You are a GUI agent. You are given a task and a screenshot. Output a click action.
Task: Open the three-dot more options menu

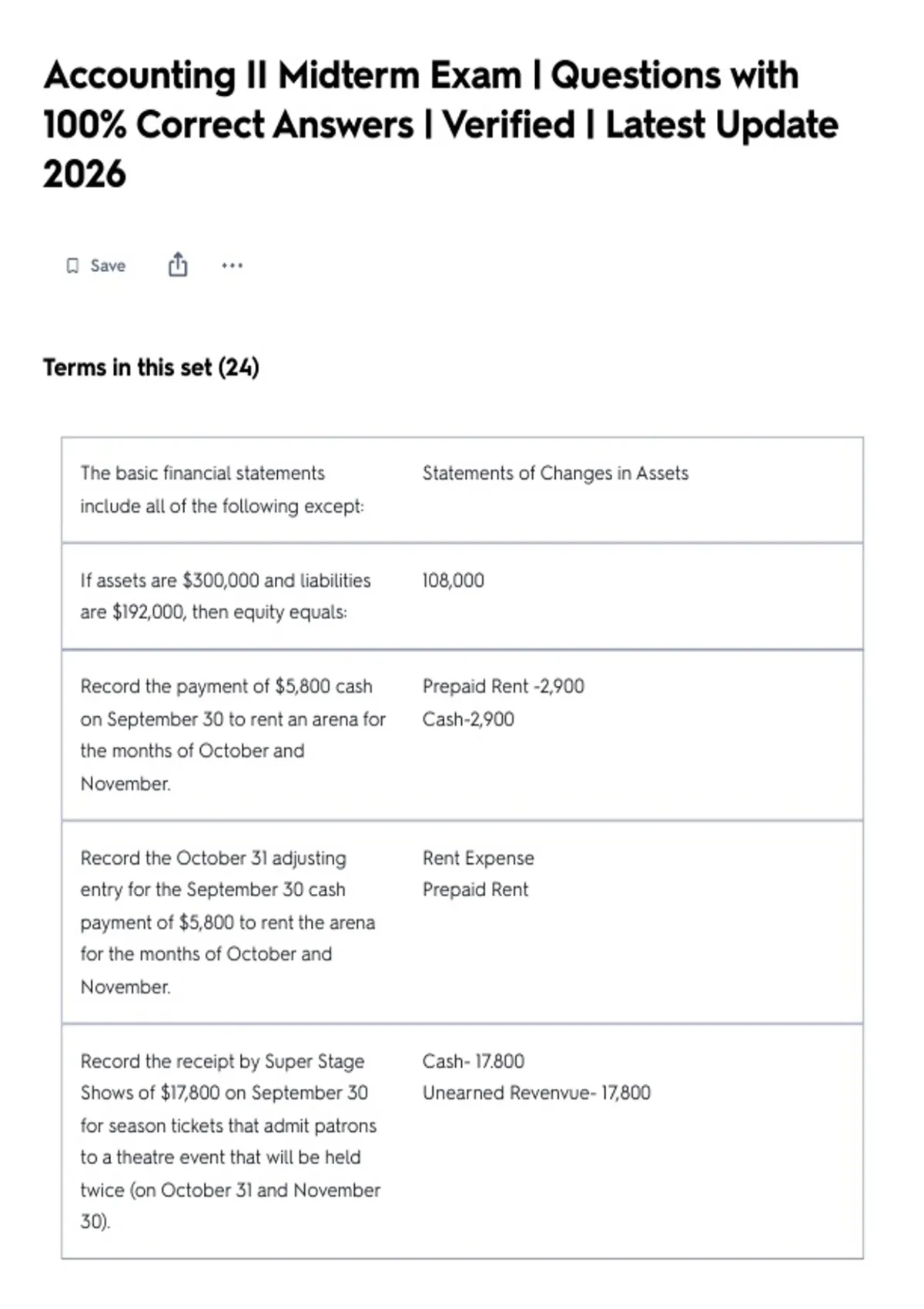232,266
